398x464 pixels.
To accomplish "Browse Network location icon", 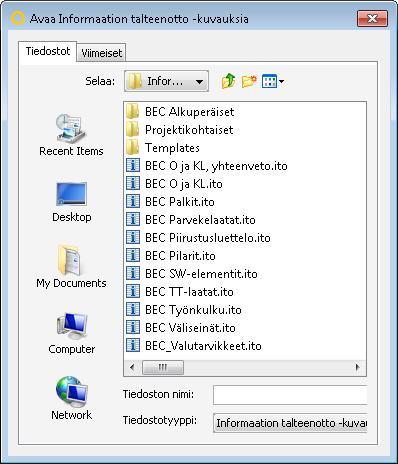I will (72, 399).
